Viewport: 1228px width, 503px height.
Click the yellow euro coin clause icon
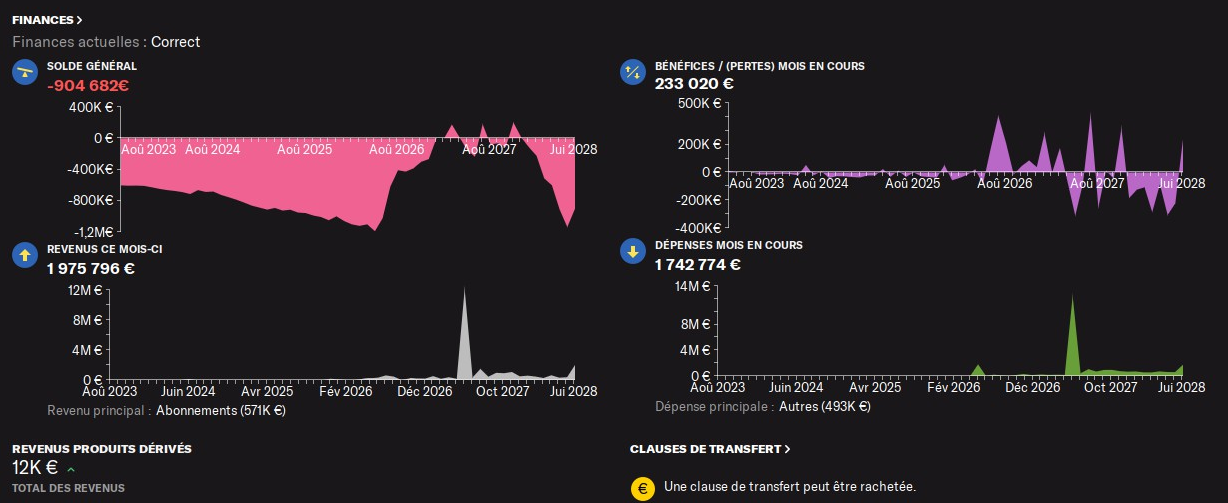click(x=642, y=488)
